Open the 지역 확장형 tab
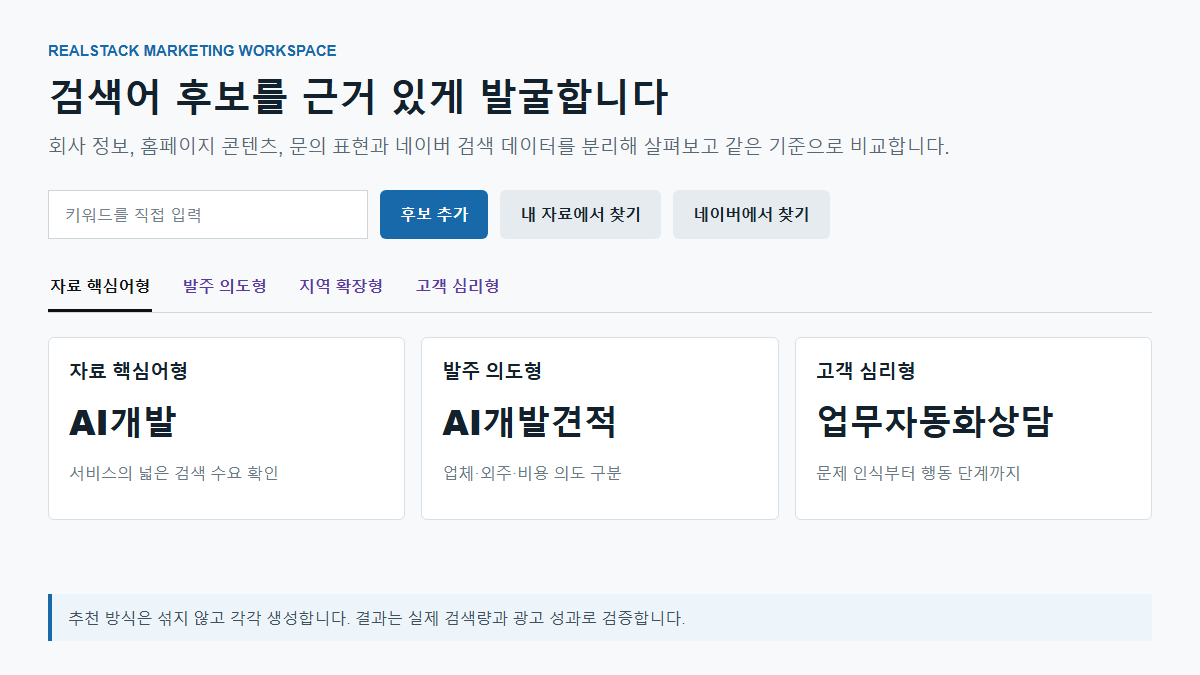 [x=341, y=287]
